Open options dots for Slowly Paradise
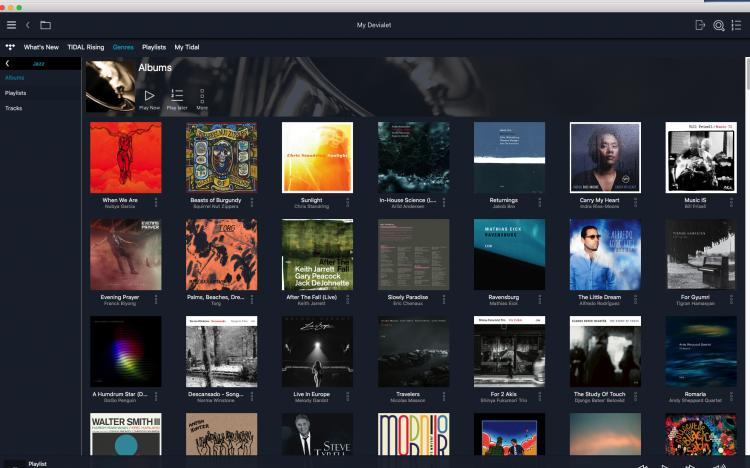This screenshot has width=750, height=468. [x=444, y=300]
